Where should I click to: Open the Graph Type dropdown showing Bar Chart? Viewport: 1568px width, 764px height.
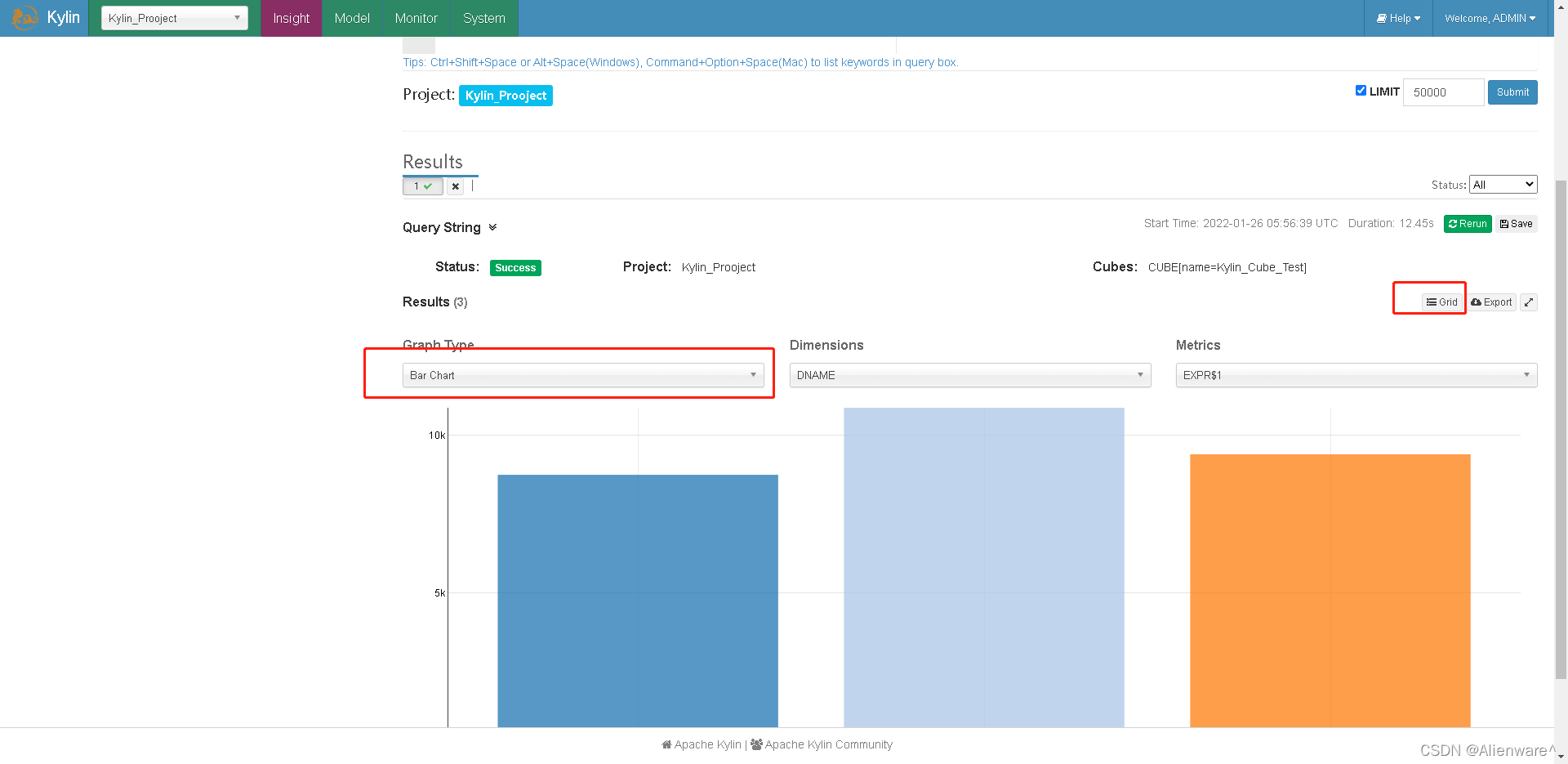pos(583,375)
